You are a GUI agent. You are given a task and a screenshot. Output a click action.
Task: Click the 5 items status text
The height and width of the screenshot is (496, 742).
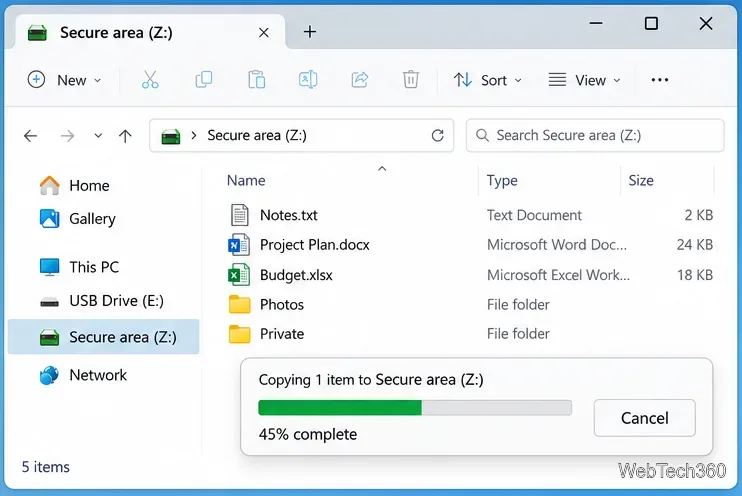tap(45, 467)
